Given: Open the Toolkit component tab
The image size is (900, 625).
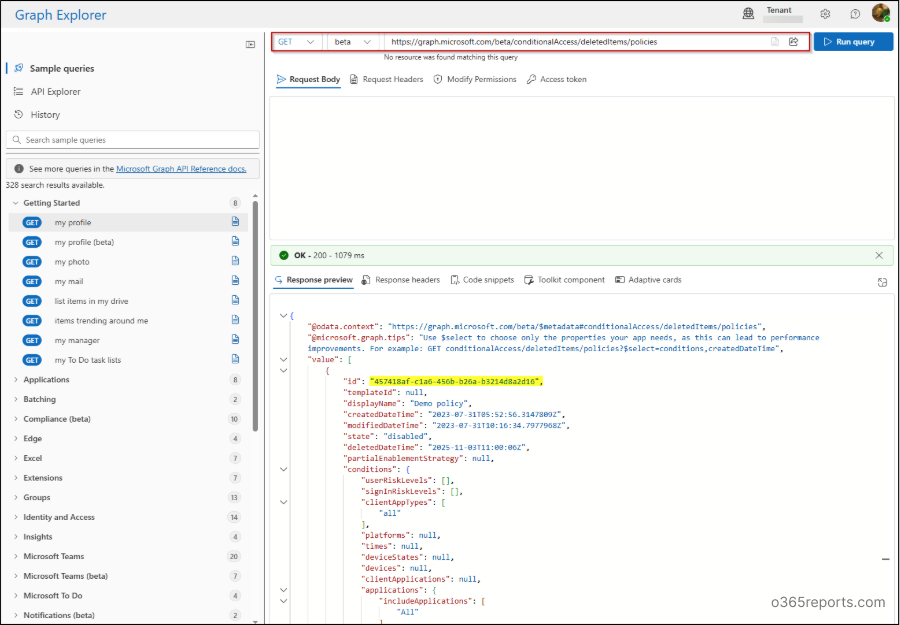Looking at the screenshot, I should 564,280.
